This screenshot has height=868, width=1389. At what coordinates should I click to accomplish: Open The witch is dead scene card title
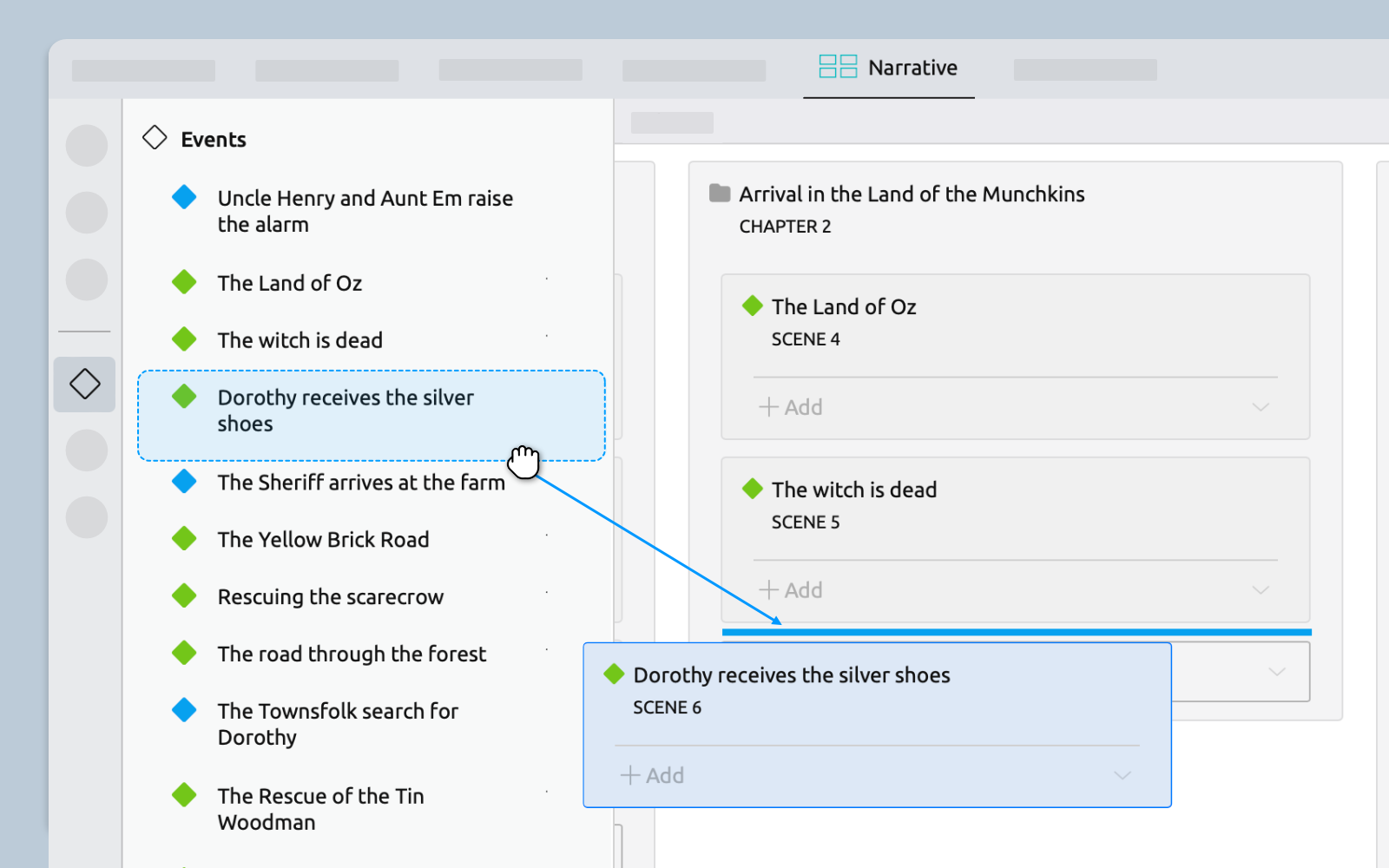[854, 490]
